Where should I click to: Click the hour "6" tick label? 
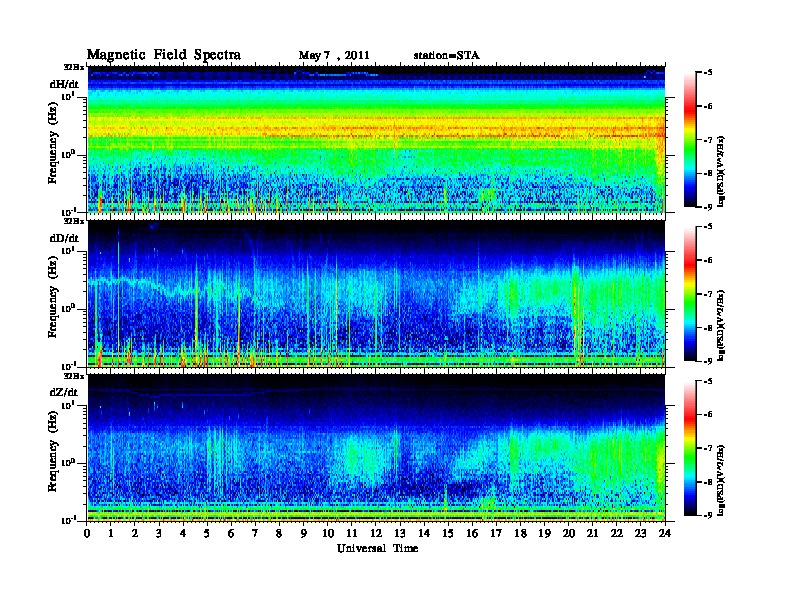231,533
